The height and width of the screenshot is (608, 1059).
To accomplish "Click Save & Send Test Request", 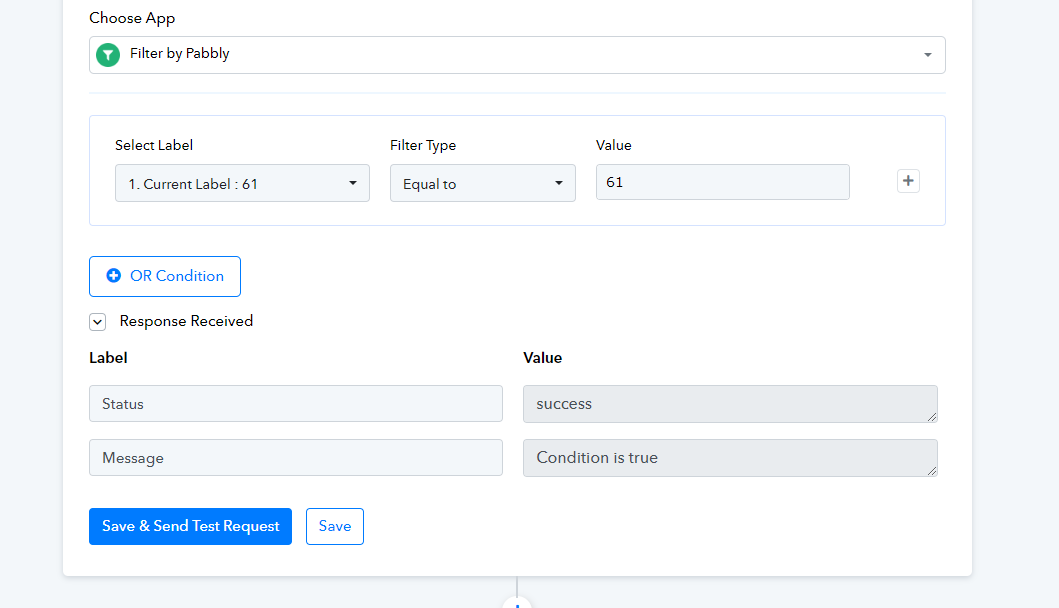I will click(x=190, y=526).
